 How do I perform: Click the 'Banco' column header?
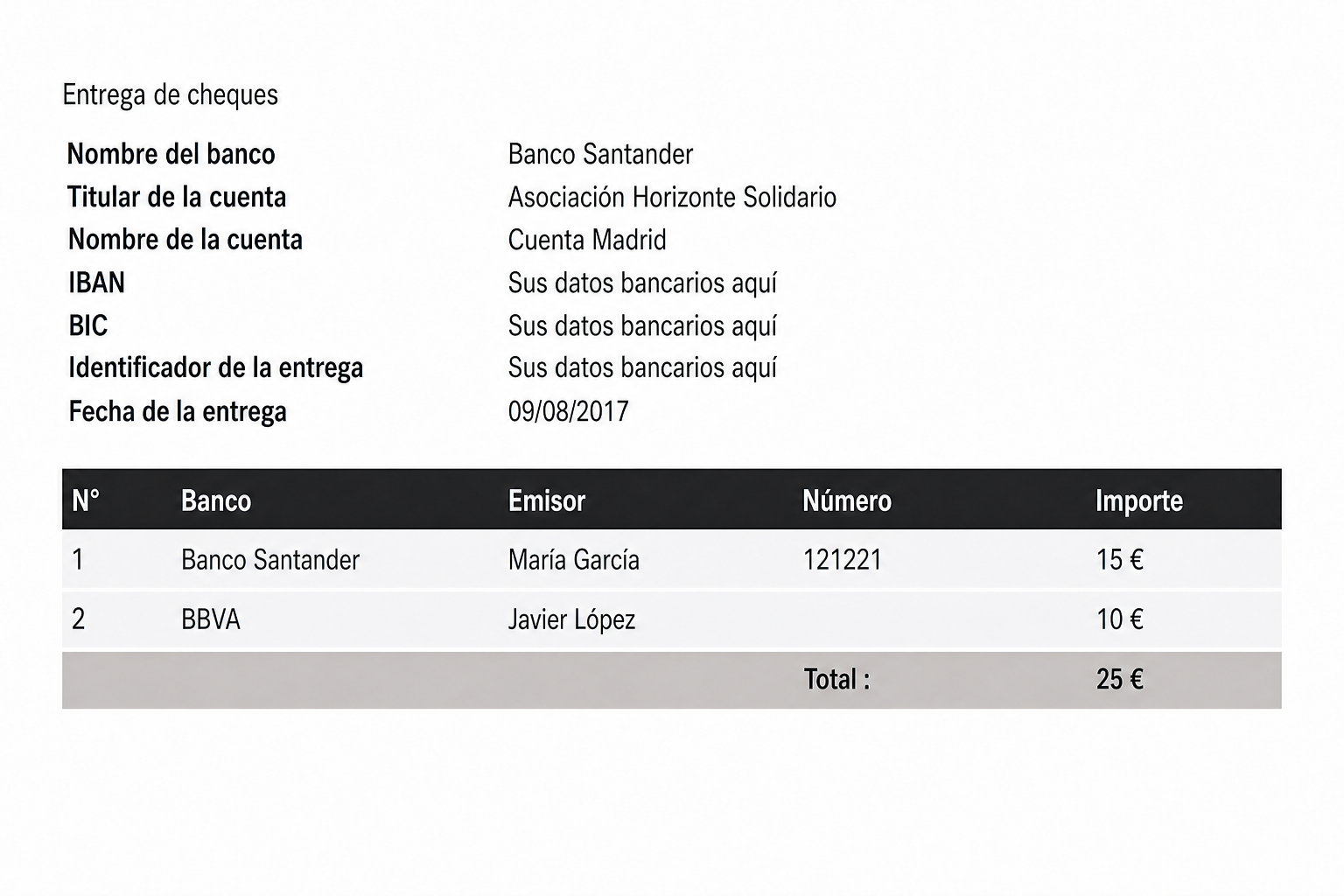pos(216,500)
